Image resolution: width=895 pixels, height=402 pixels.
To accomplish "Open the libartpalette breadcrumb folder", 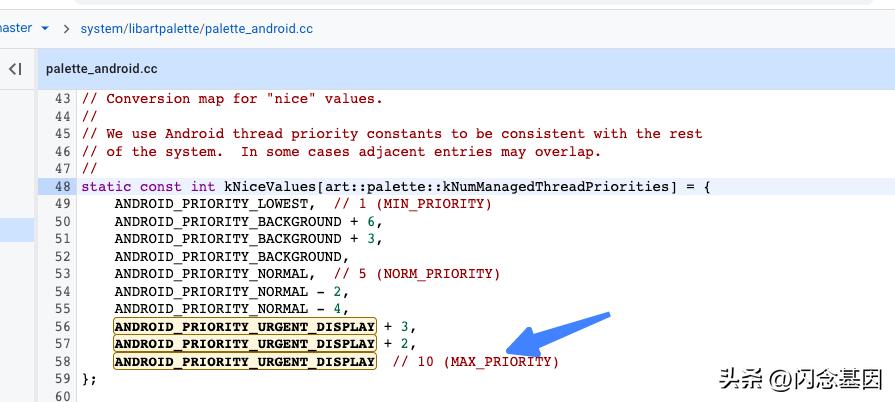I will [x=164, y=29].
